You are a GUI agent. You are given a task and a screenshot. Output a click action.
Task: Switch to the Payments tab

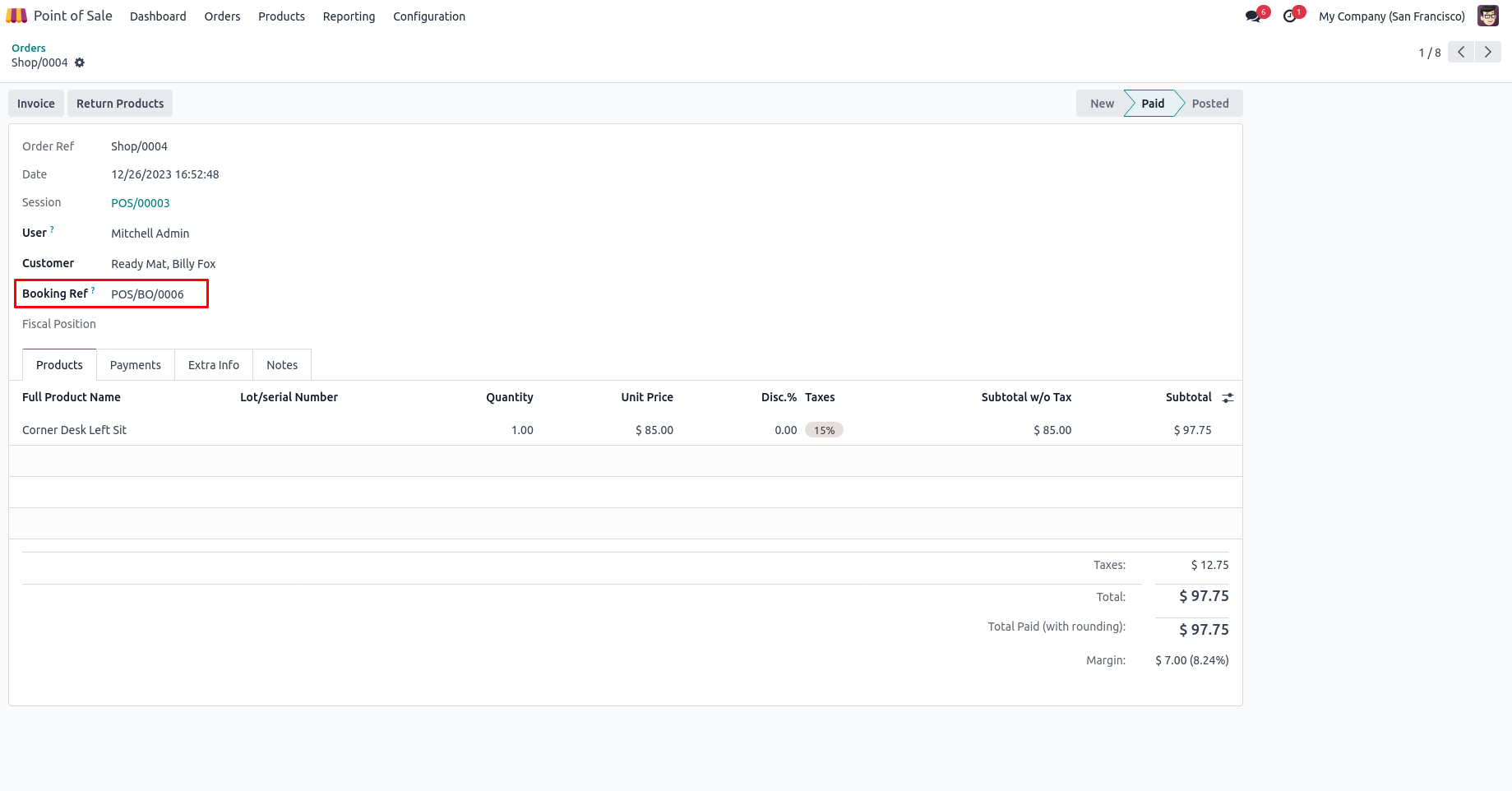click(136, 365)
